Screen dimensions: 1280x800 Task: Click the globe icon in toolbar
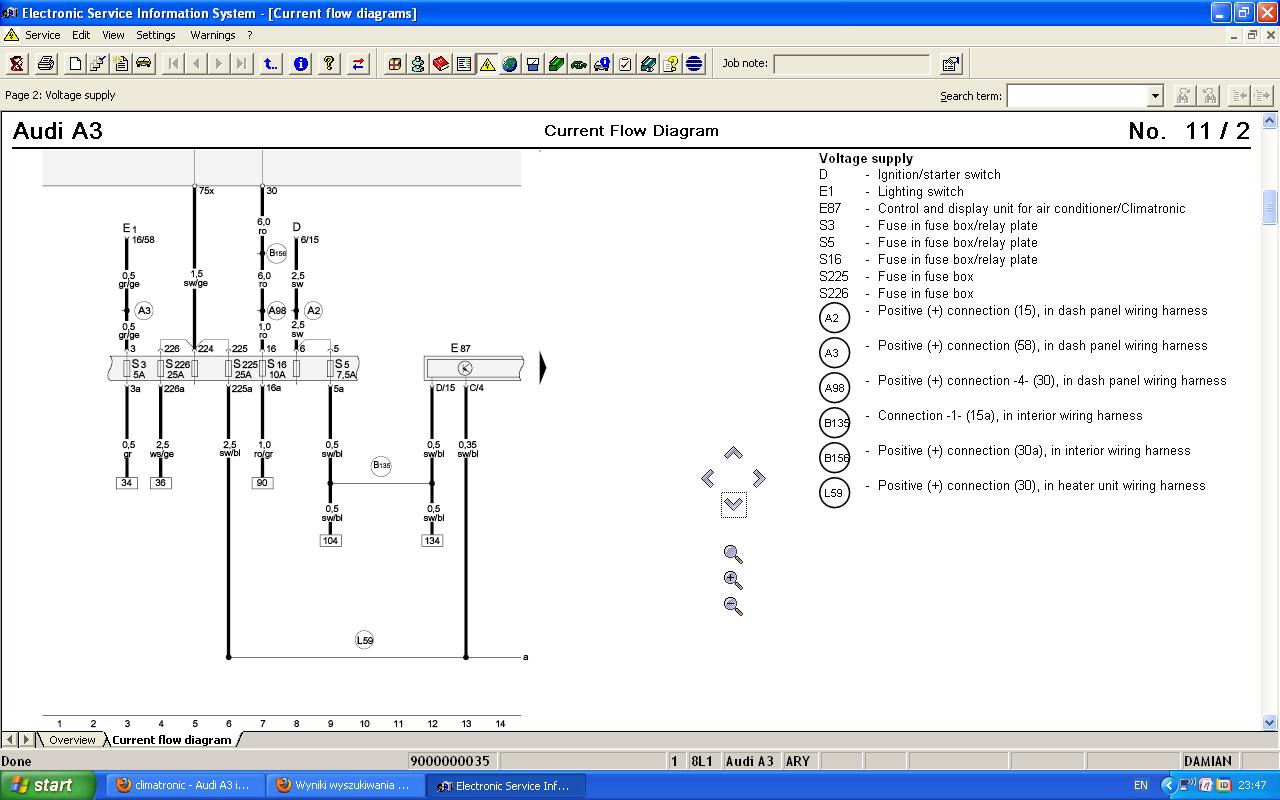click(x=510, y=64)
